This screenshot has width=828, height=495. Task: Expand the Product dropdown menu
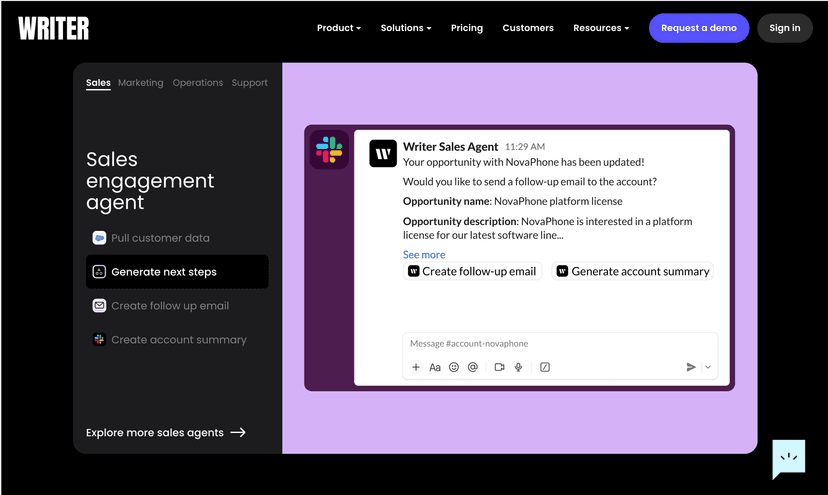pos(338,28)
